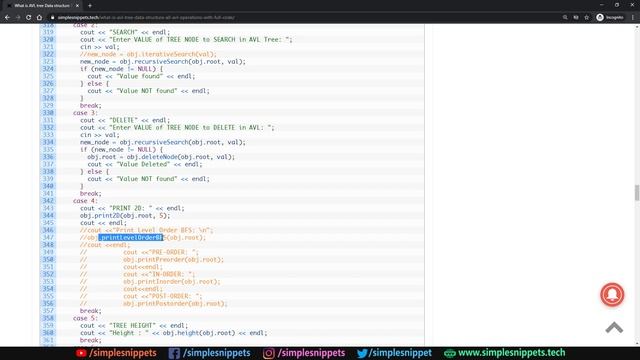Open the zoom magnifier in address bar
The height and width of the screenshot is (360, 640).
coord(565,18)
